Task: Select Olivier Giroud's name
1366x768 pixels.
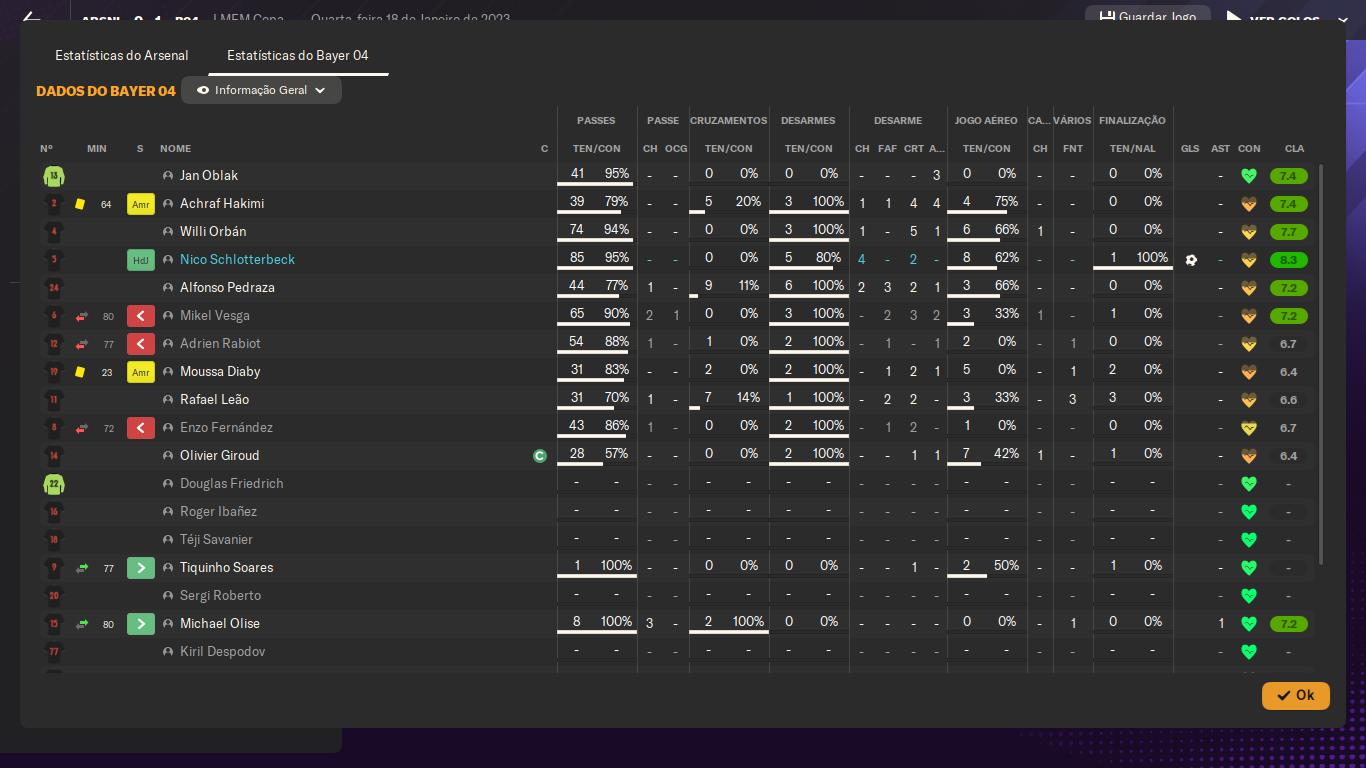Action: tap(220, 456)
